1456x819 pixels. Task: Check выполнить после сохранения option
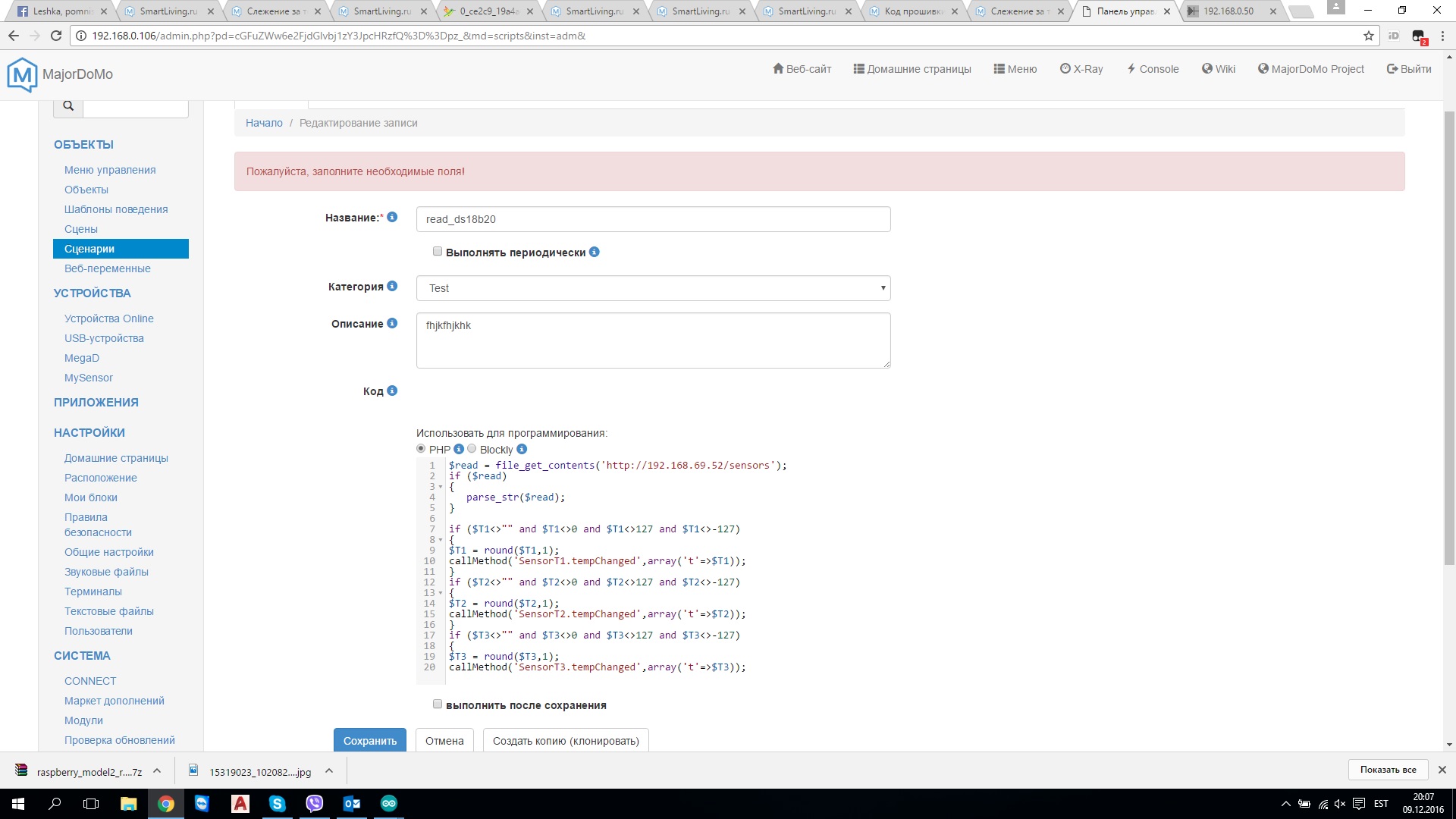(x=438, y=704)
